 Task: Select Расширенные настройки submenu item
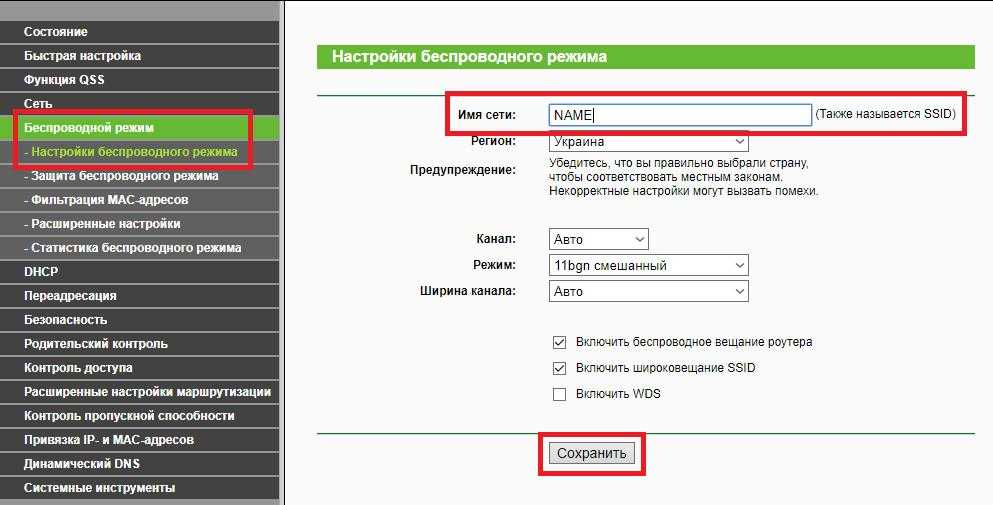pyautogui.click(x=139, y=224)
